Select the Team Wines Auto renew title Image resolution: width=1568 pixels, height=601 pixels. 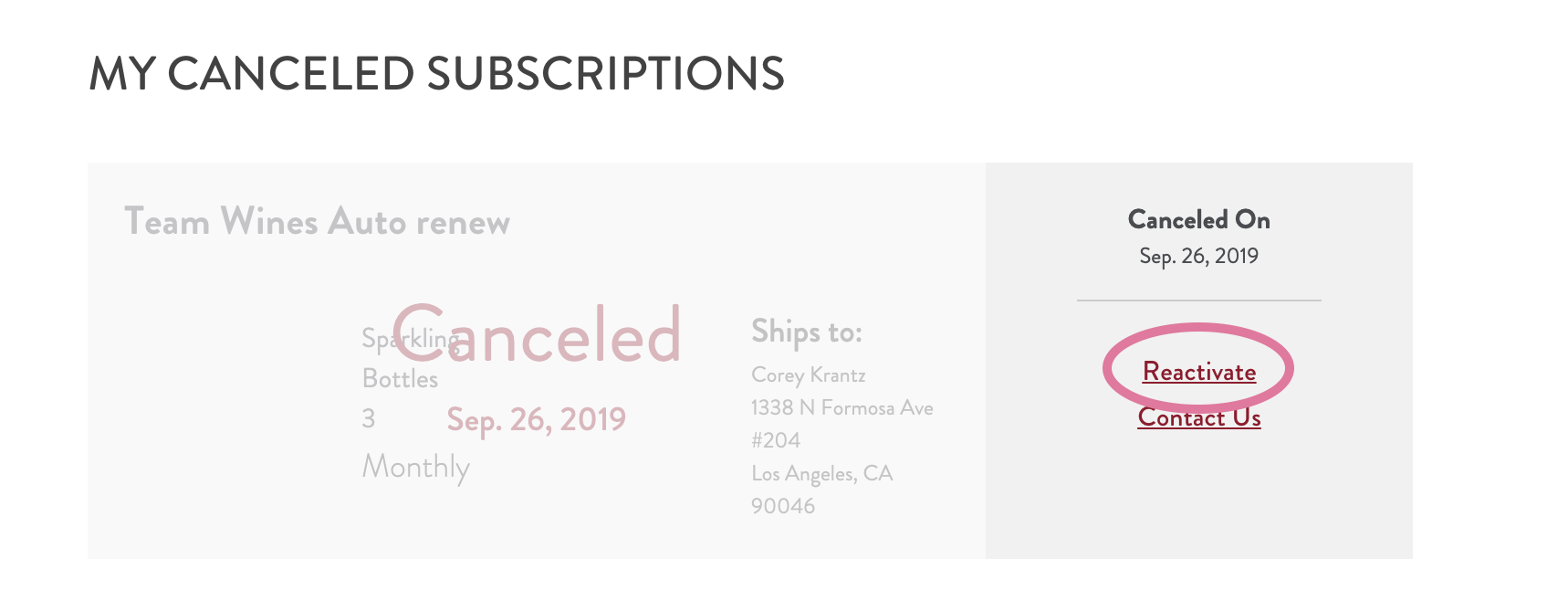coord(317,222)
